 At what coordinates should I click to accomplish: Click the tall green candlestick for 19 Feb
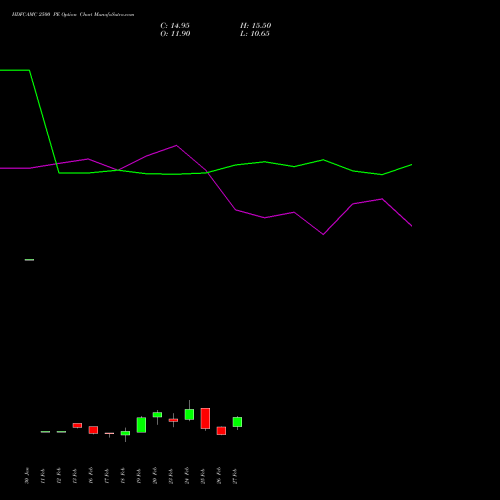coord(141,425)
